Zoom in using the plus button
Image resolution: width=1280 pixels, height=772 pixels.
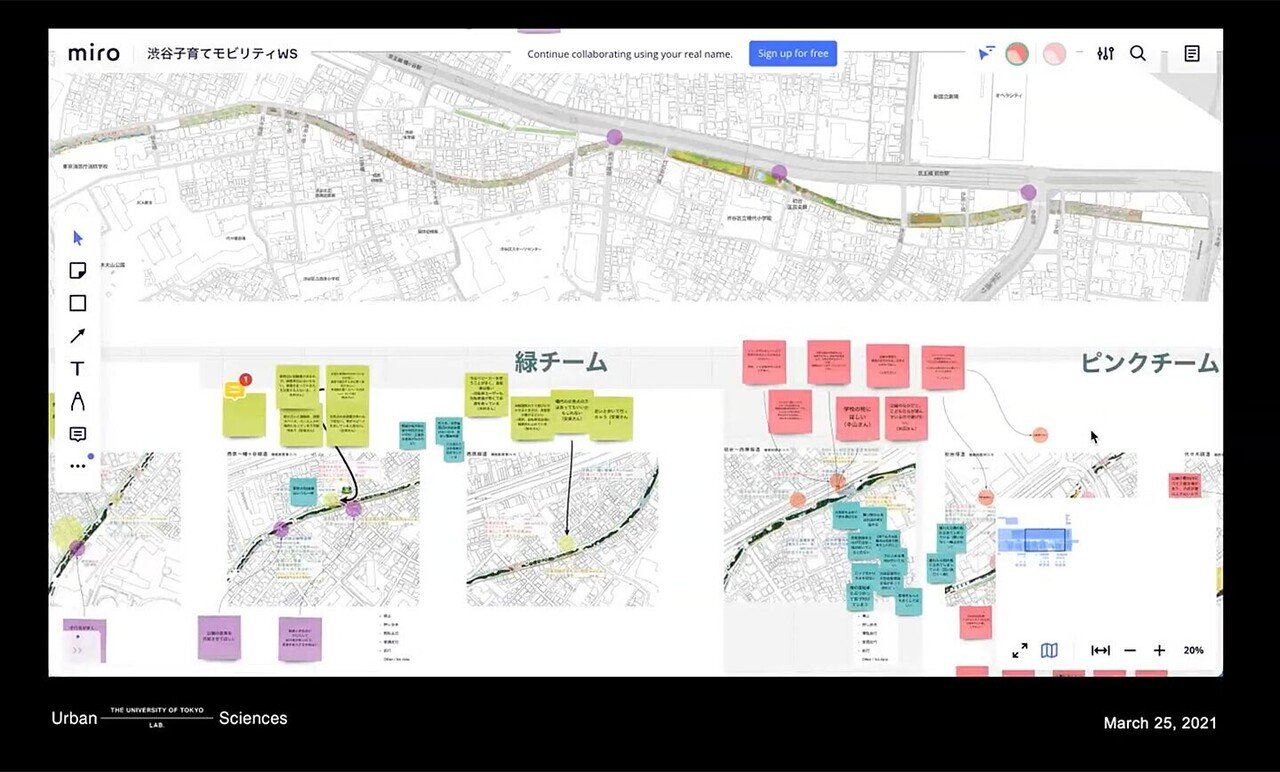(x=1159, y=651)
